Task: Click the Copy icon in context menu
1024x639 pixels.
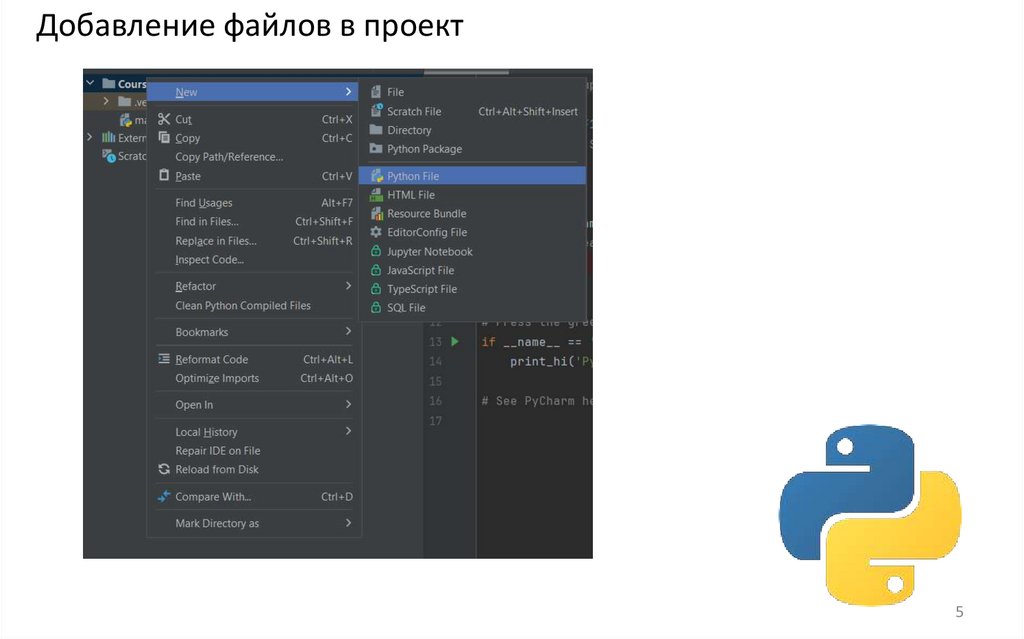Action: click(x=164, y=137)
